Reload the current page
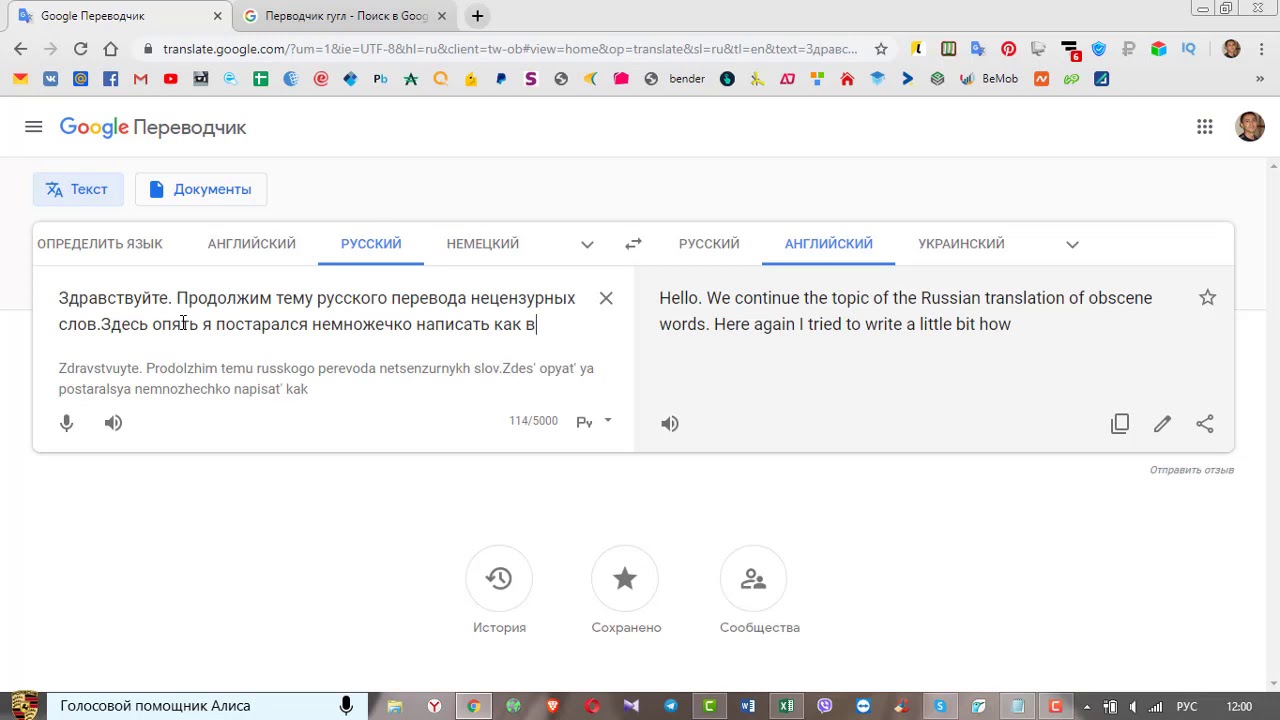This screenshot has height=720, width=1280. point(81,49)
